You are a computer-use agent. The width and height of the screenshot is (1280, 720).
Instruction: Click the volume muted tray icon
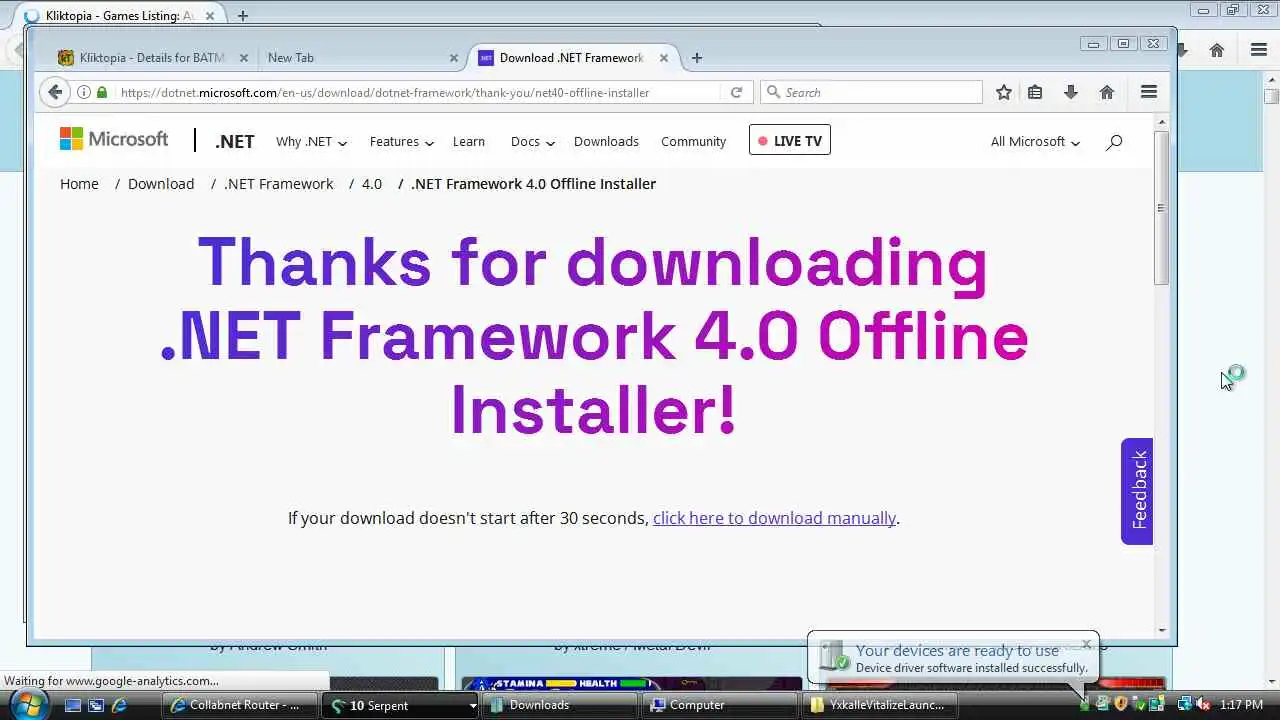pos(1203,704)
